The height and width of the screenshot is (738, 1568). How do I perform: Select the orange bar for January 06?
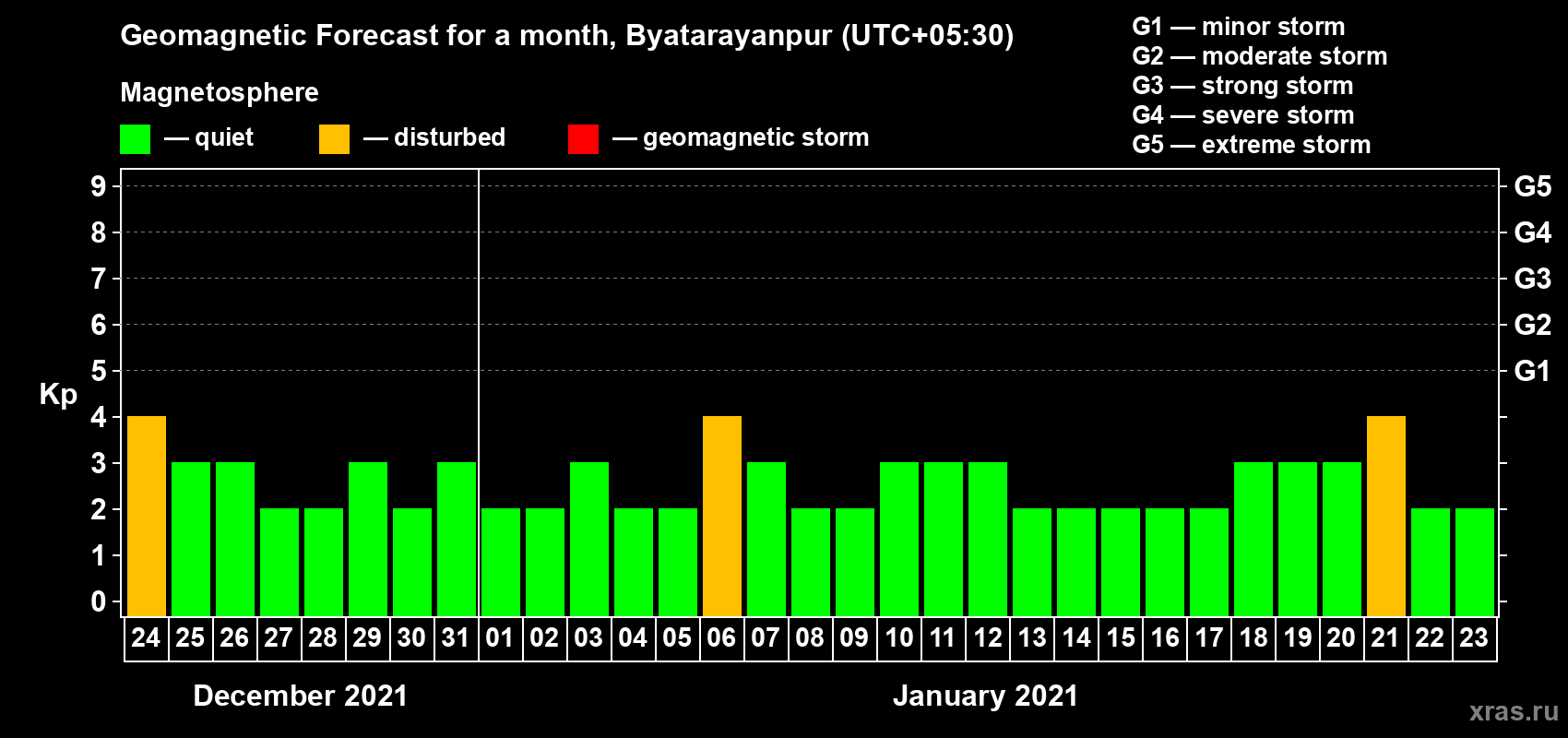point(722,516)
